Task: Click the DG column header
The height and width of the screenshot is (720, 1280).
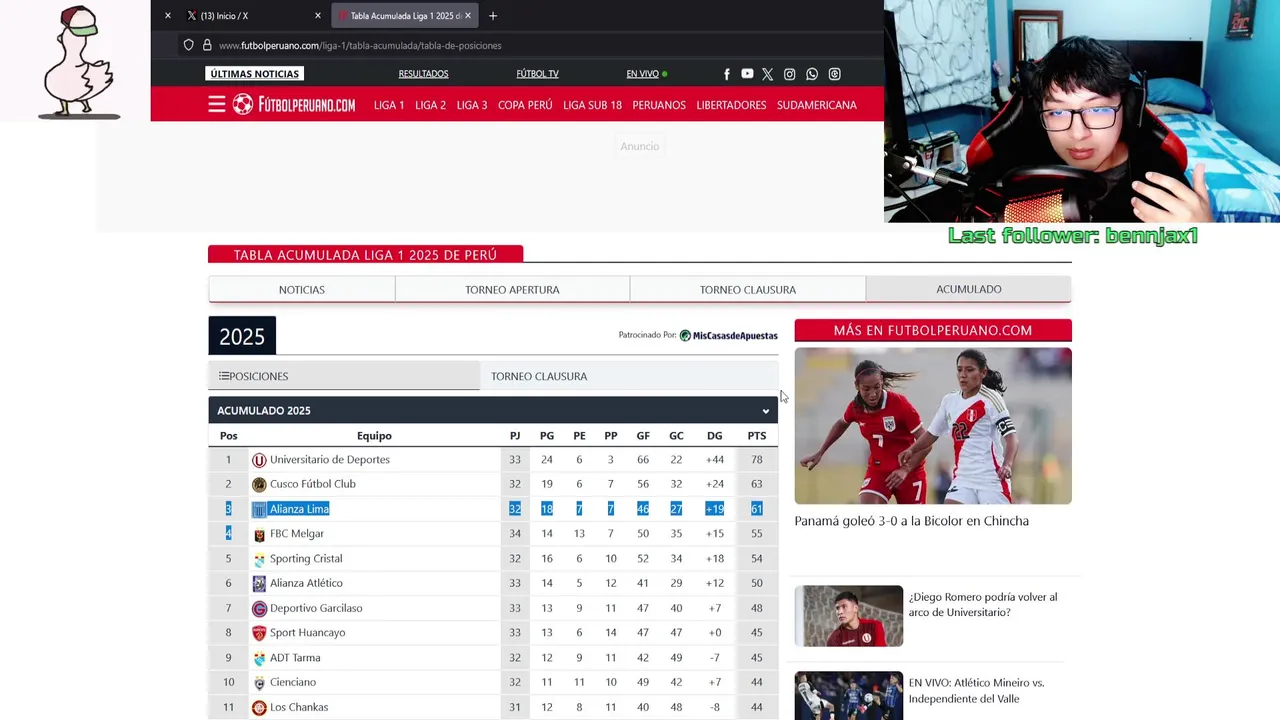Action: coord(714,436)
